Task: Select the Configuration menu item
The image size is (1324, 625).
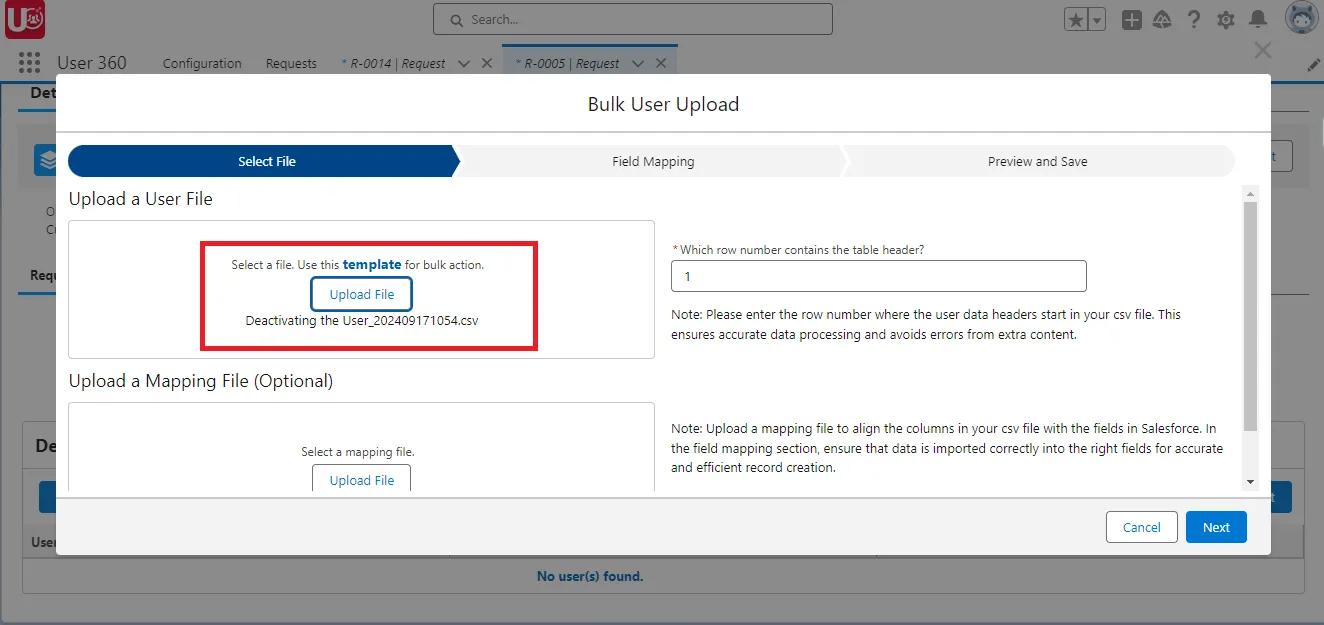Action: point(201,63)
